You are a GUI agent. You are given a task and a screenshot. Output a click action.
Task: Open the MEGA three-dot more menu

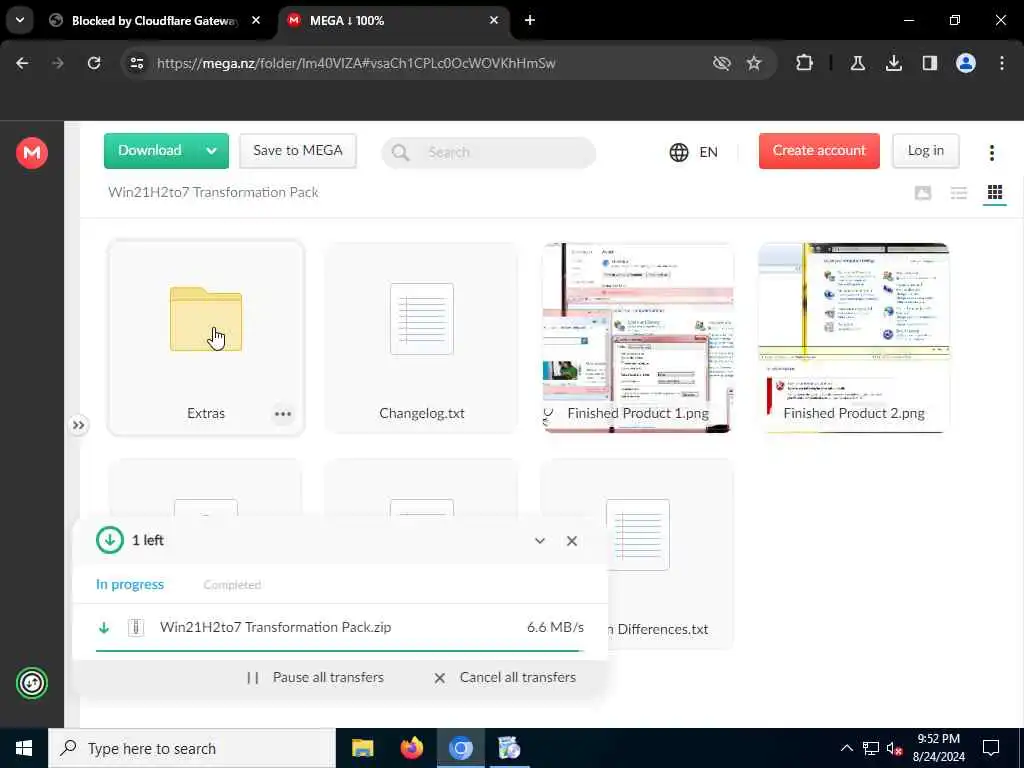pos(991,152)
